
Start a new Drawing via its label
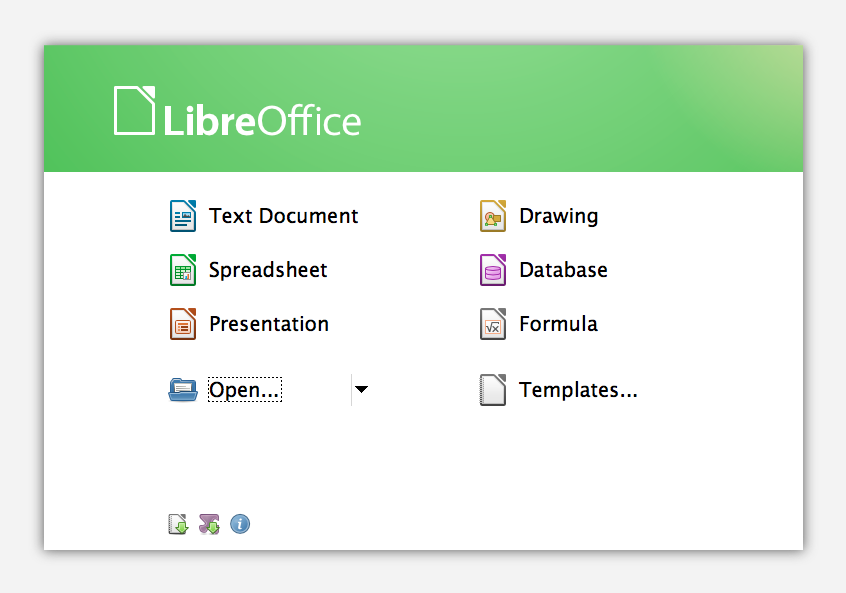559,216
